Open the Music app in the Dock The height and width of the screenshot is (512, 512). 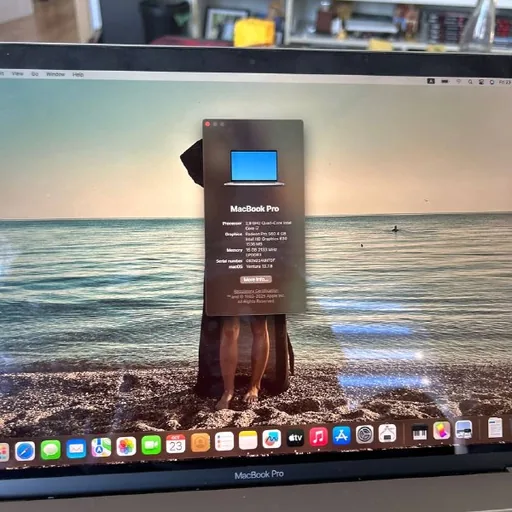point(319,436)
